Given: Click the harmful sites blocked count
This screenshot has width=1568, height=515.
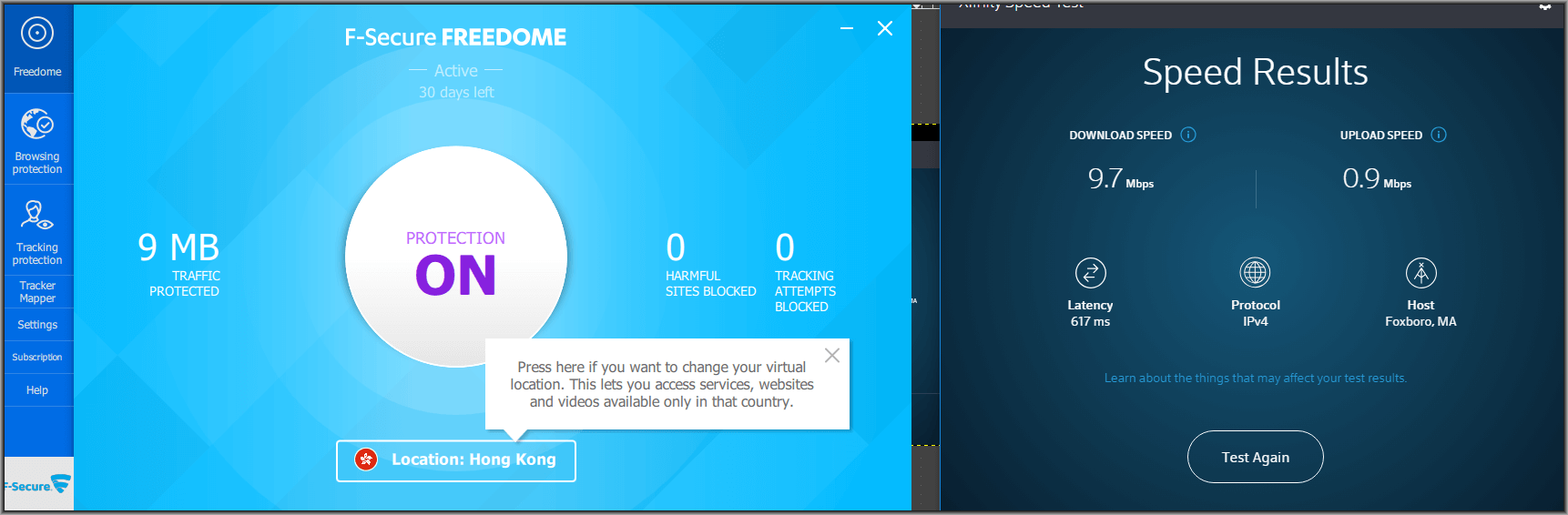Looking at the screenshot, I should click(x=676, y=247).
